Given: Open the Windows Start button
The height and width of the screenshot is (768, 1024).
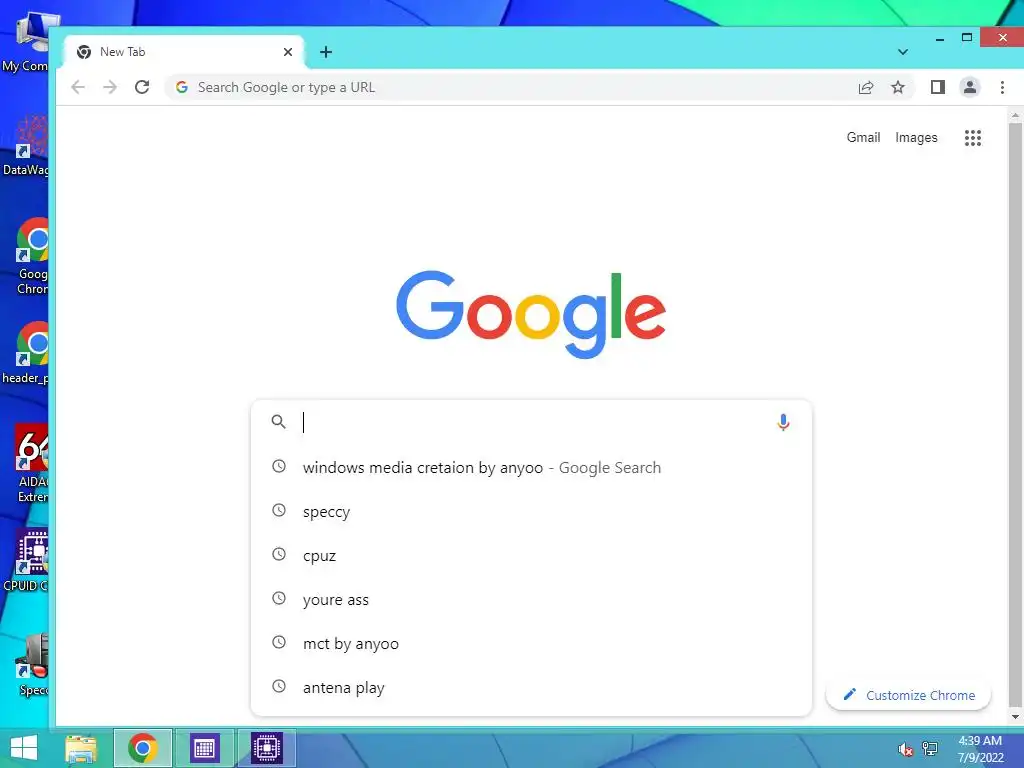Looking at the screenshot, I should 24,748.
